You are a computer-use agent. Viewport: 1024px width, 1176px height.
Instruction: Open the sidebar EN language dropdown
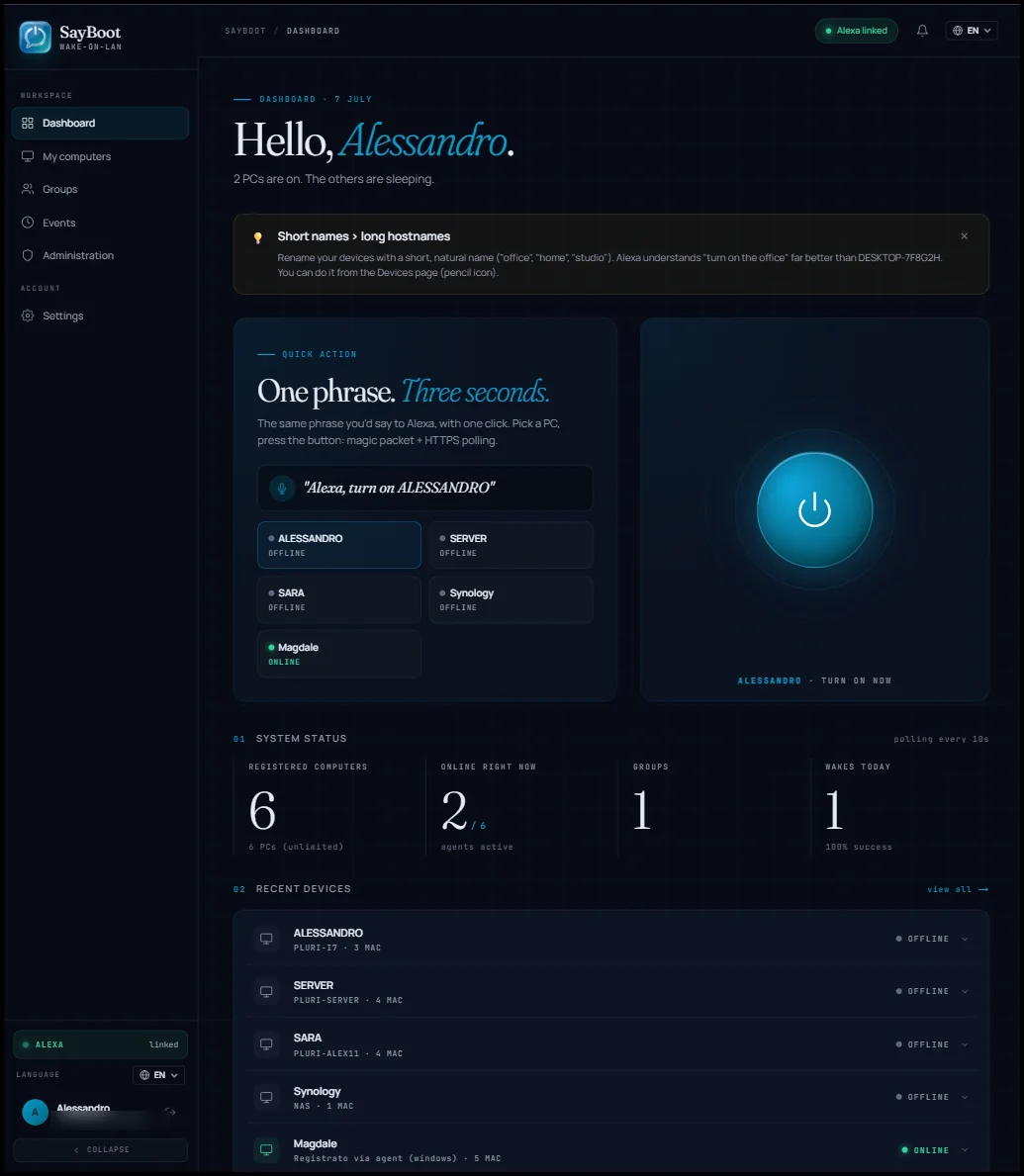(x=159, y=1075)
